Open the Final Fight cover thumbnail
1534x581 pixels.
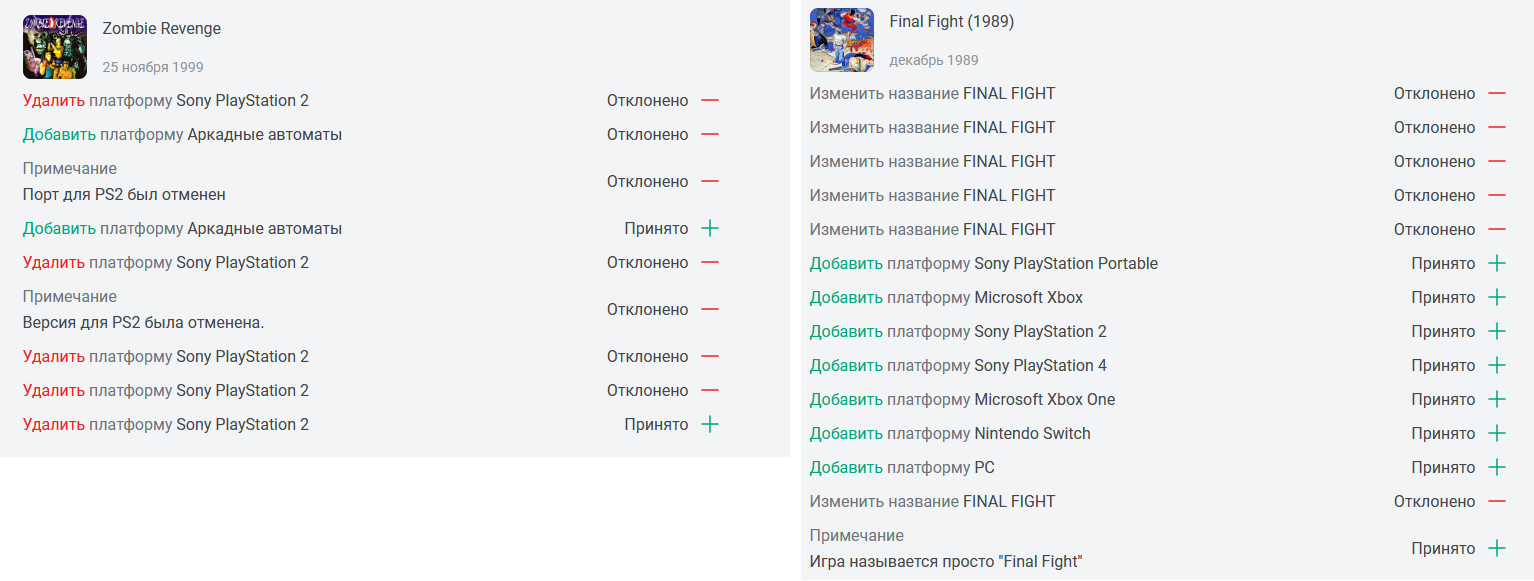coord(842,40)
